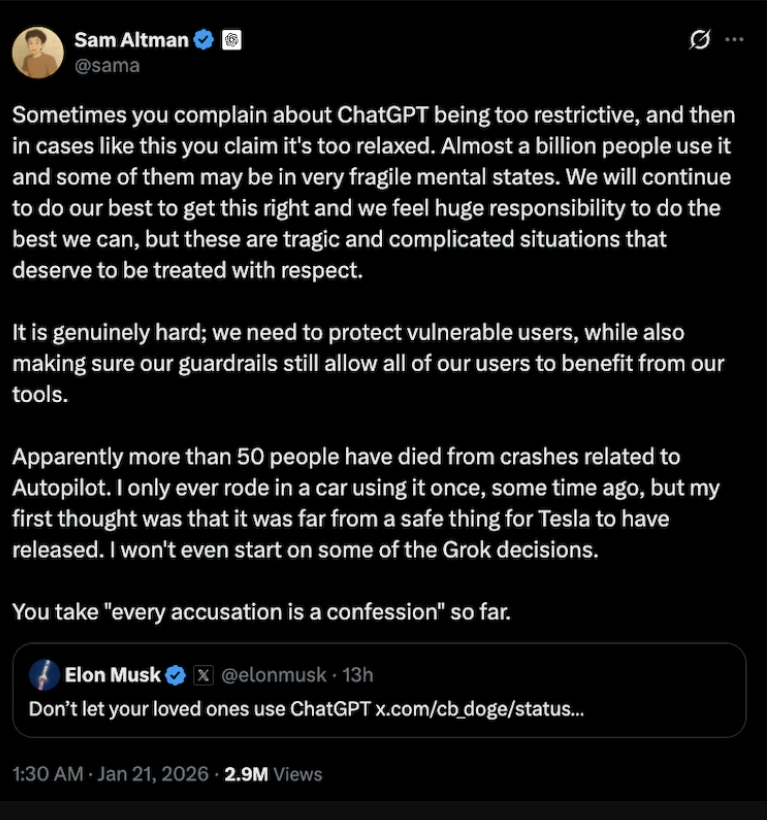Click the "It is genuinely hard" paragraph

point(367,363)
